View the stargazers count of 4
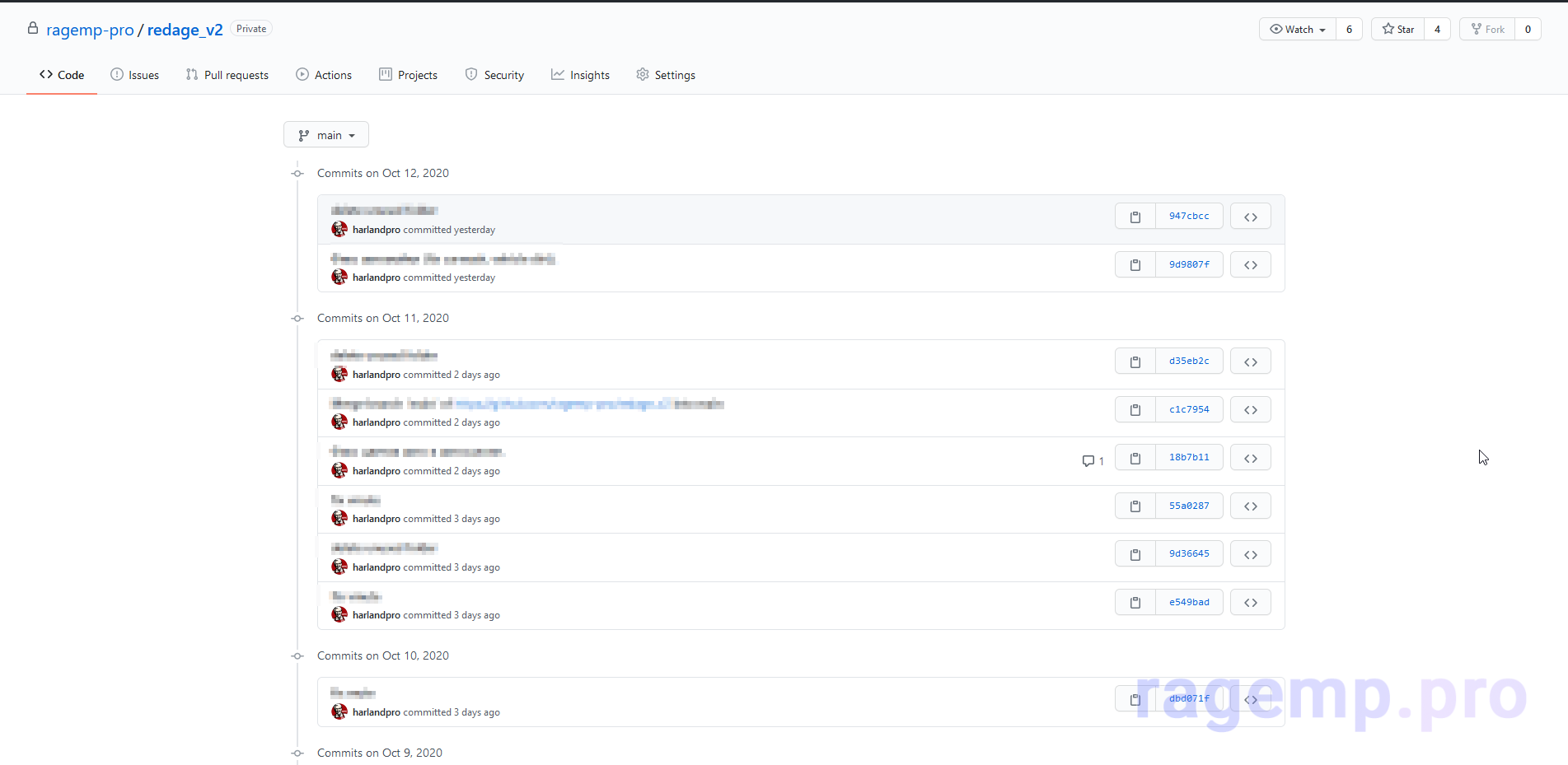The height and width of the screenshot is (765, 1568). pos(1437,30)
